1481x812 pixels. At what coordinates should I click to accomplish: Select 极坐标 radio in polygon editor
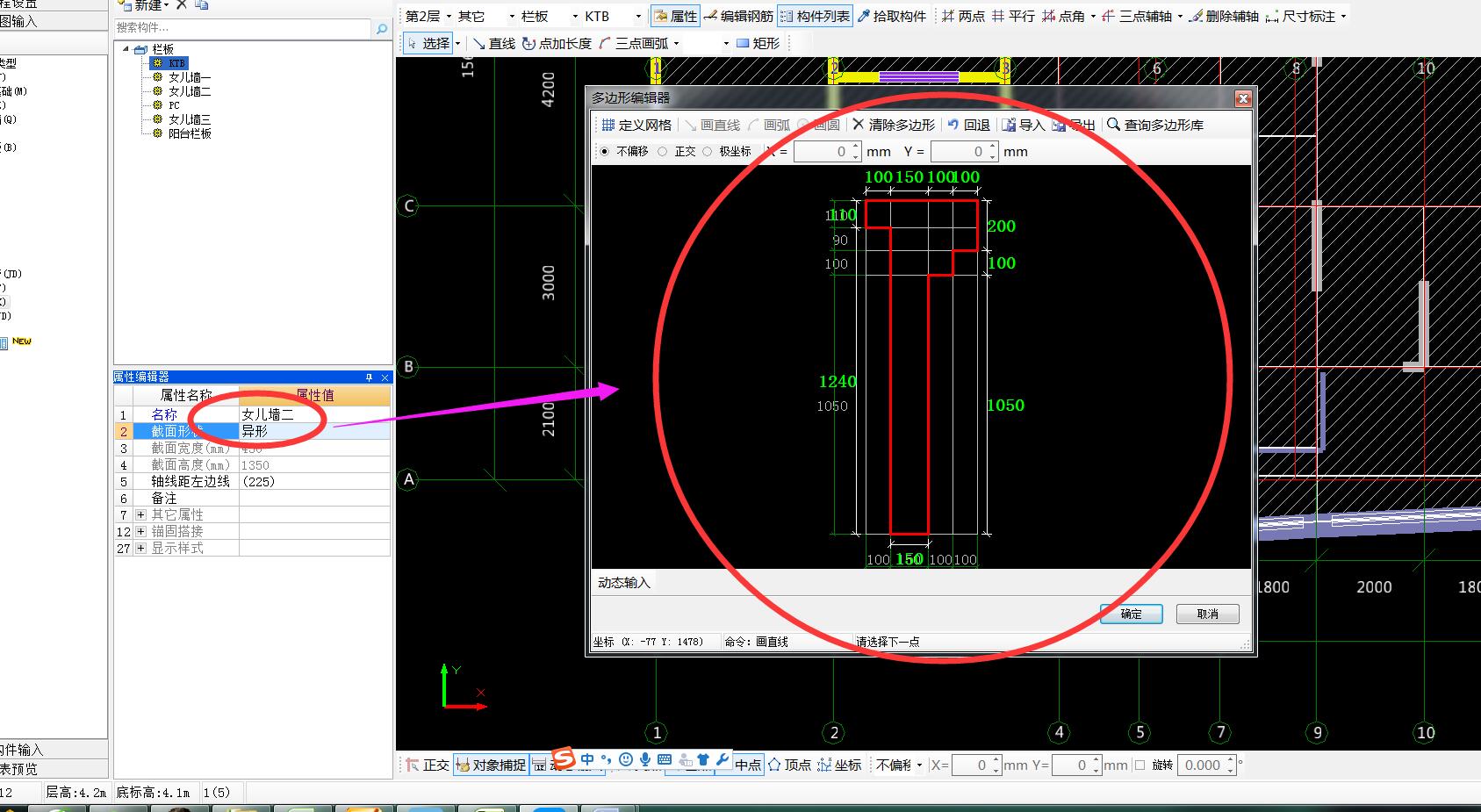click(708, 152)
